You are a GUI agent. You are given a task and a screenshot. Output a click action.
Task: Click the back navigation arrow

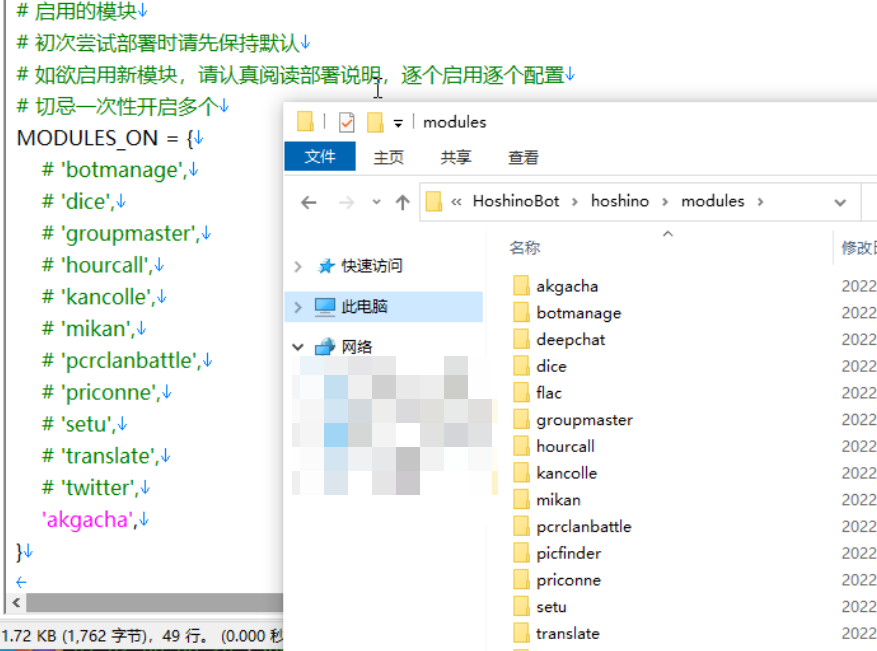[309, 201]
